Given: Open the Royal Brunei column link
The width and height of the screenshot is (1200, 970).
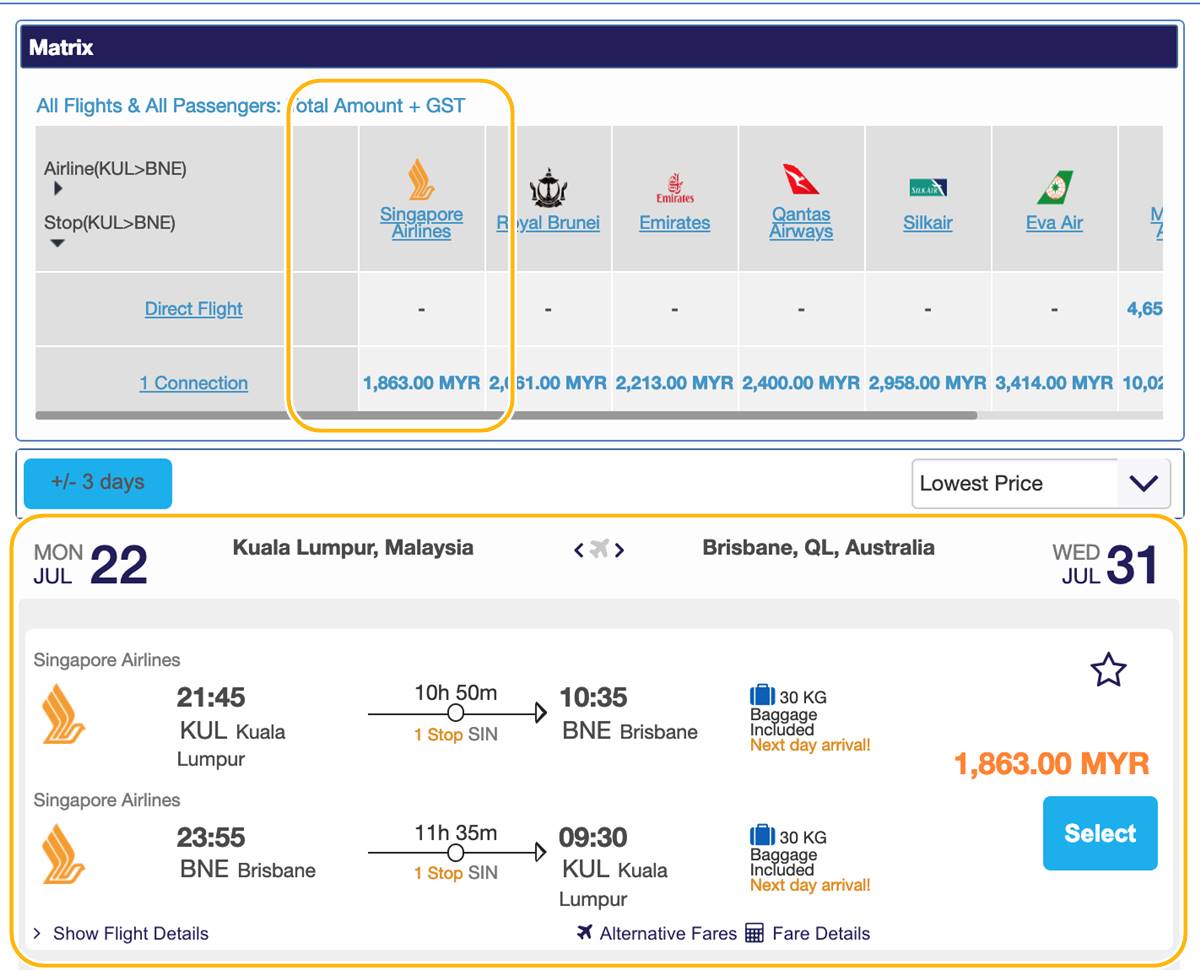Looking at the screenshot, I should tap(548, 223).
